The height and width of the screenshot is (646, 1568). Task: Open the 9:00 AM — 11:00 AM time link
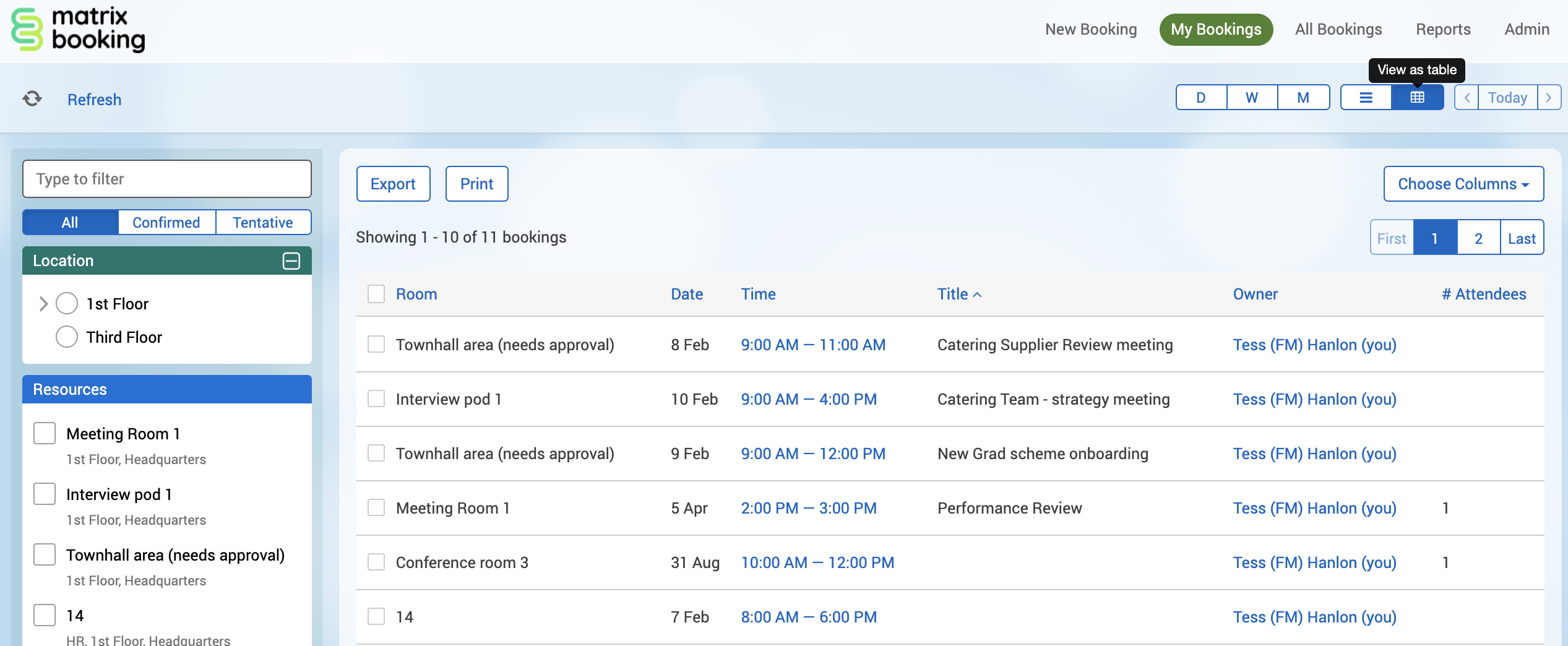813,345
